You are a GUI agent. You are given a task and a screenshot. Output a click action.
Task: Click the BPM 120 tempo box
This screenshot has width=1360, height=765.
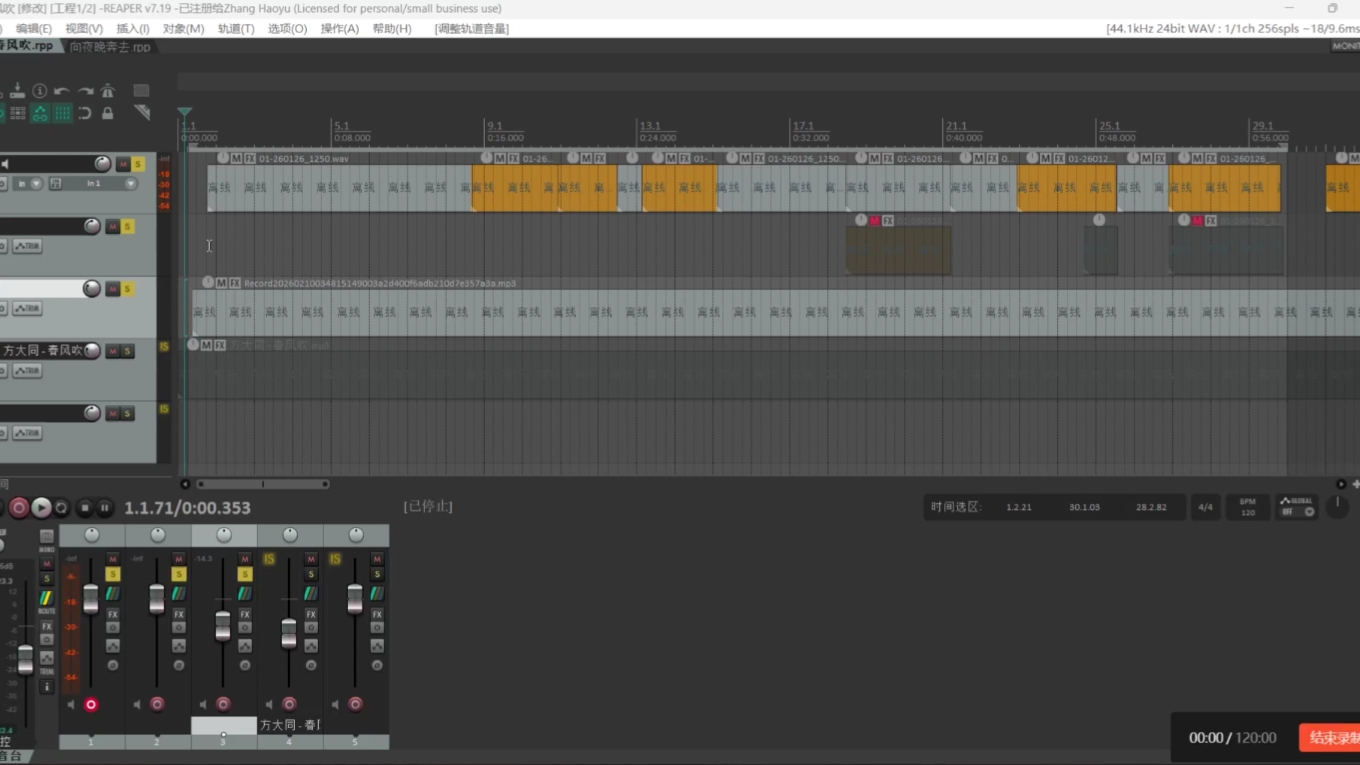[1248, 507]
